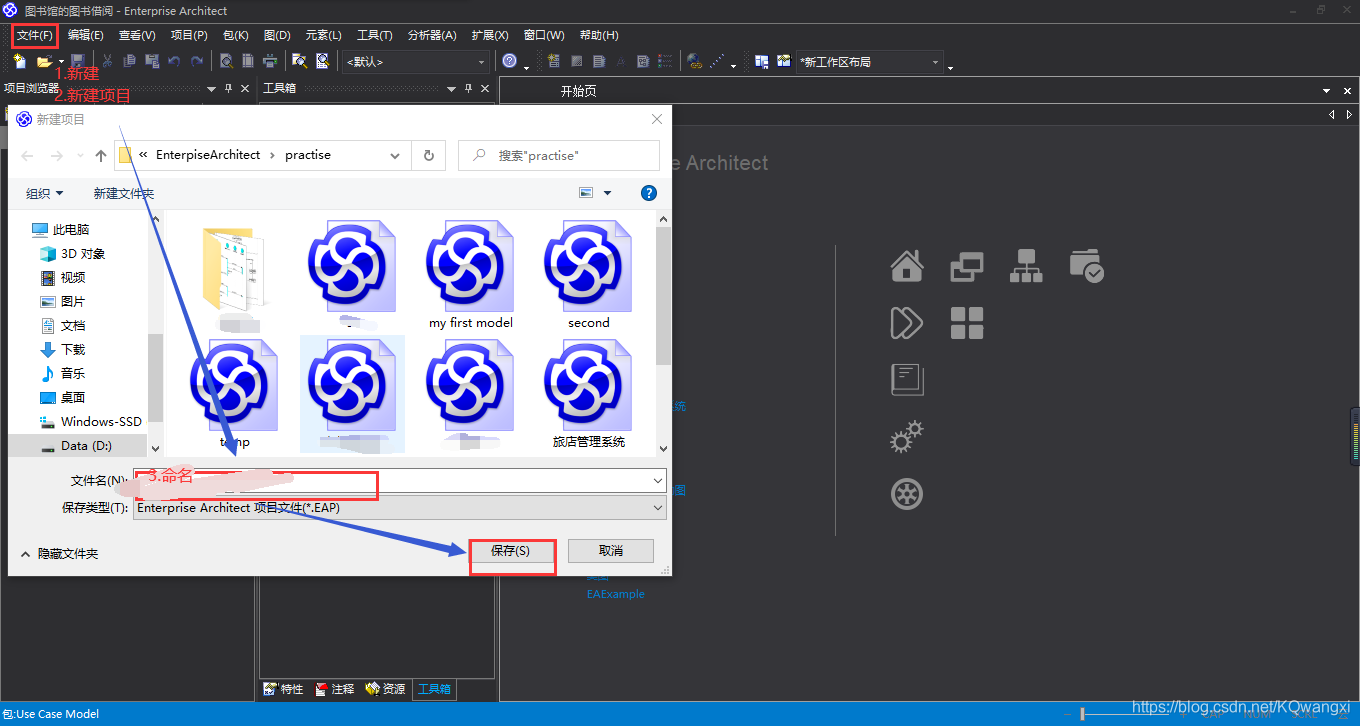Screen dimensions: 1360x726
Task: Open the default style dropdown in toolbar
Action: 481,62
